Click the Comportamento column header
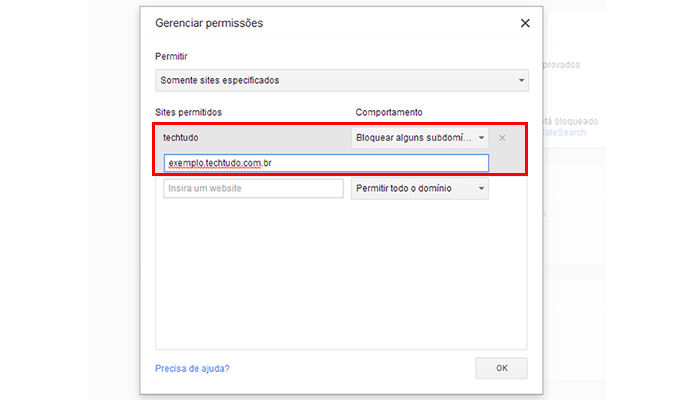This screenshot has height=400, width=695. pyautogui.click(x=389, y=112)
